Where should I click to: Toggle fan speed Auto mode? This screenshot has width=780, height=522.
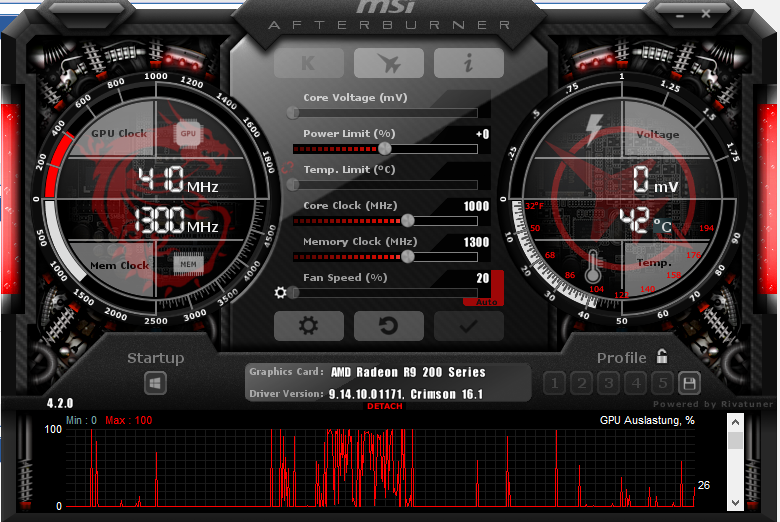(x=486, y=302)
